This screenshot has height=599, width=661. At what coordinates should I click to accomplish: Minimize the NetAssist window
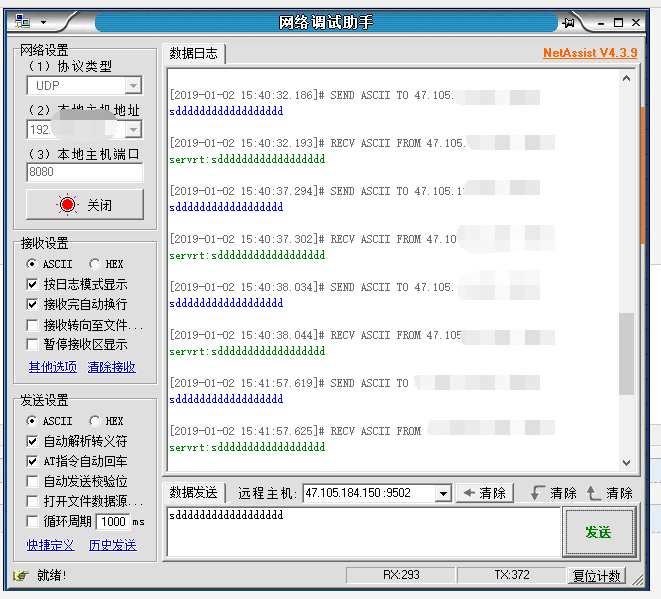[x=601, y=23]
